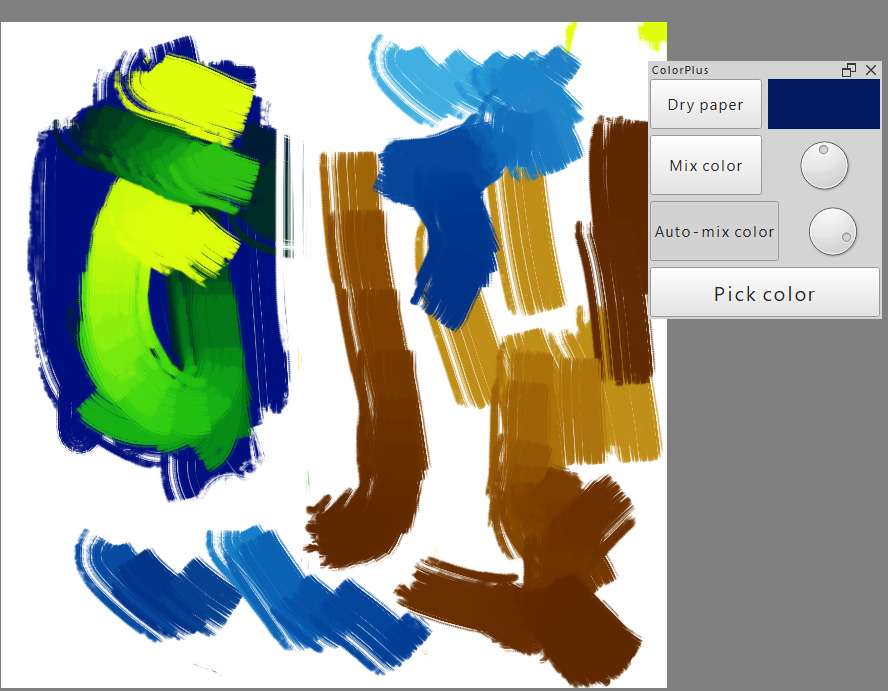Viewport: 888px width, 691px height.
Task: Click the Pick color button
Action: [x=765, y=293]
